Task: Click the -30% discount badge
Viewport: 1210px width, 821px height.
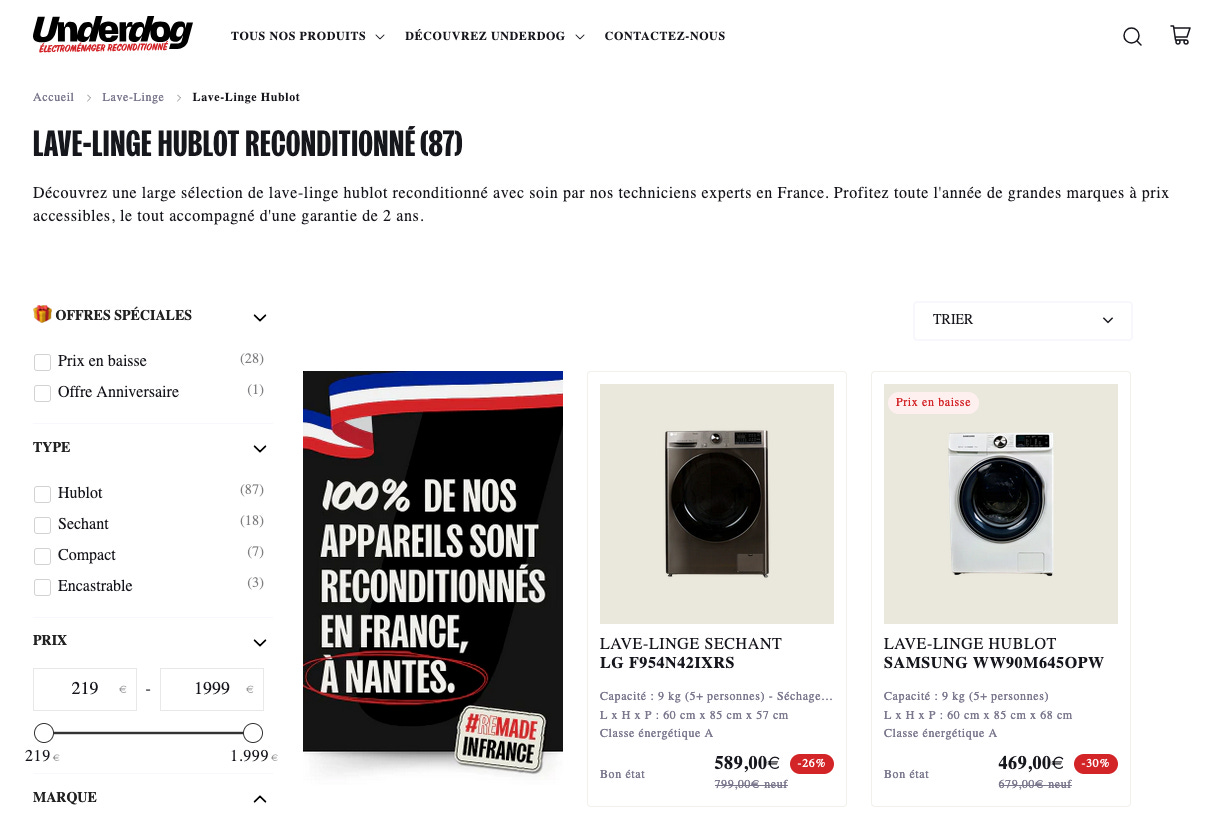Action: [x=1096, y=763]
